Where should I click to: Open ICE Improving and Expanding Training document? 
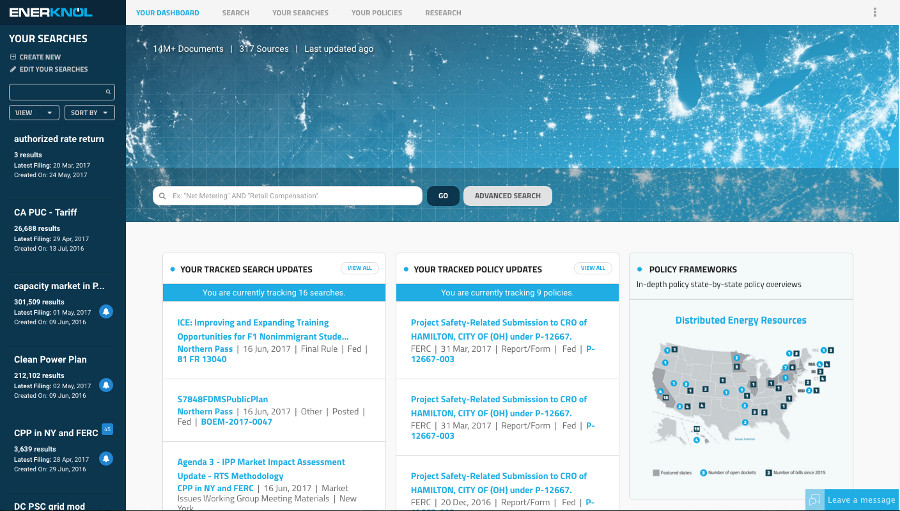coord(263,330)
